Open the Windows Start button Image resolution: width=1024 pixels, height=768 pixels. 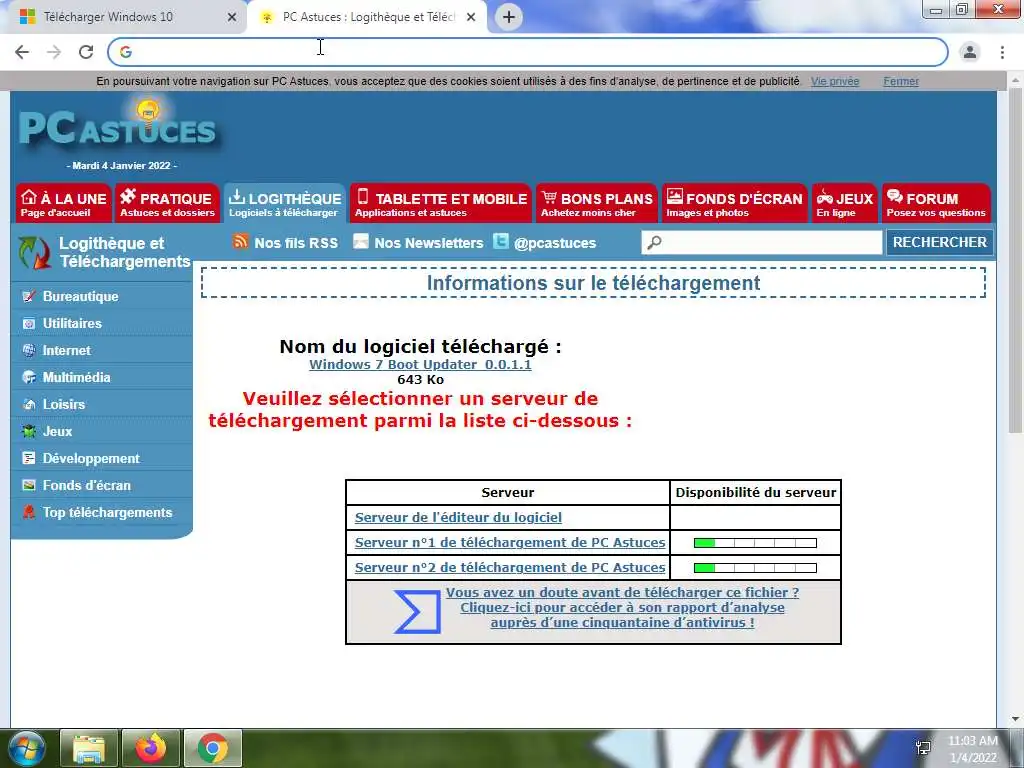[26, 748]
